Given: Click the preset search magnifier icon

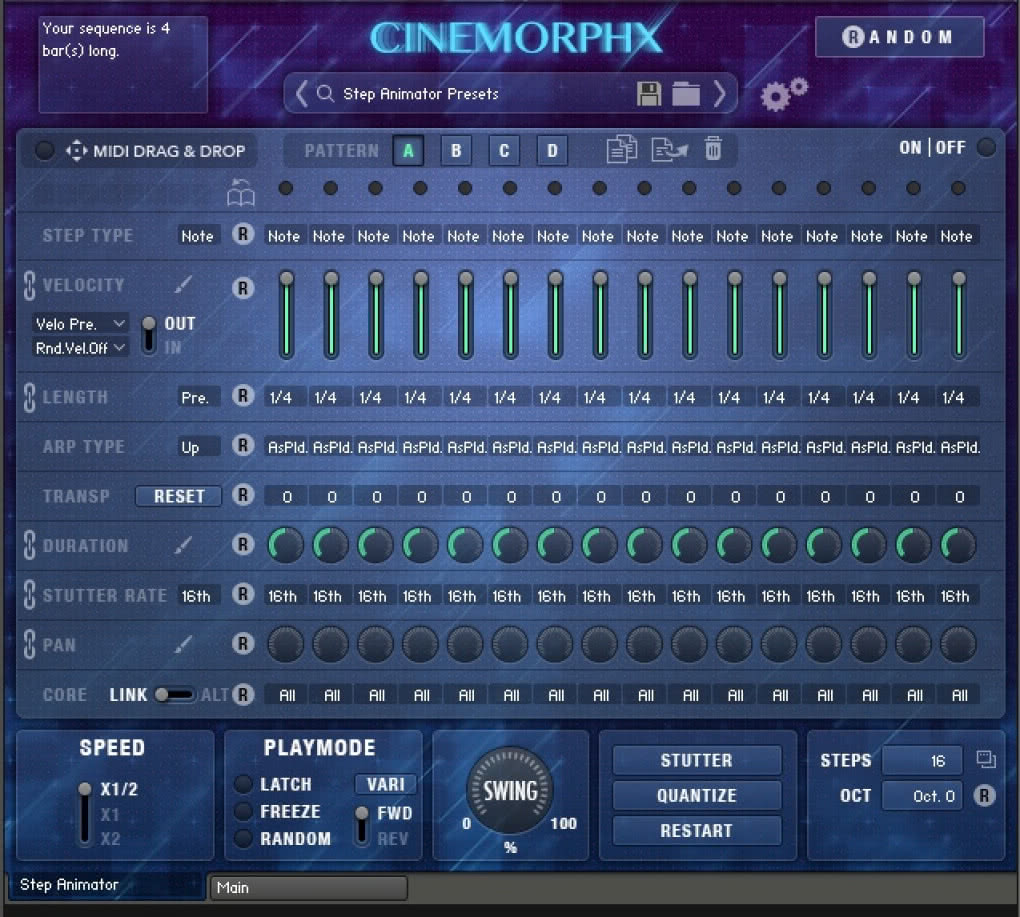Looking at the screenshot, I should [325, 94].
